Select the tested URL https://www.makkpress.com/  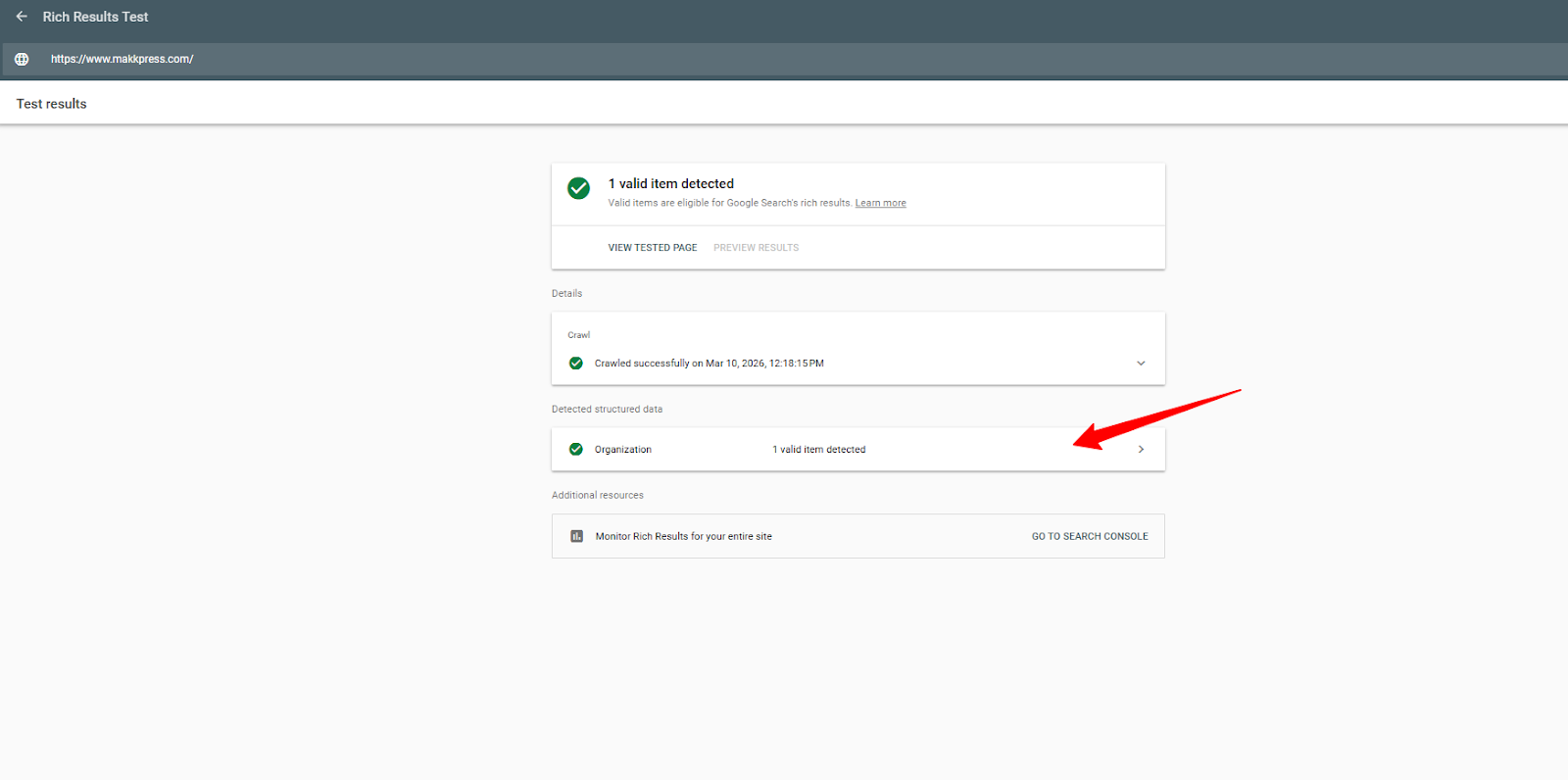pyautogui.click(x=122, y=59)
